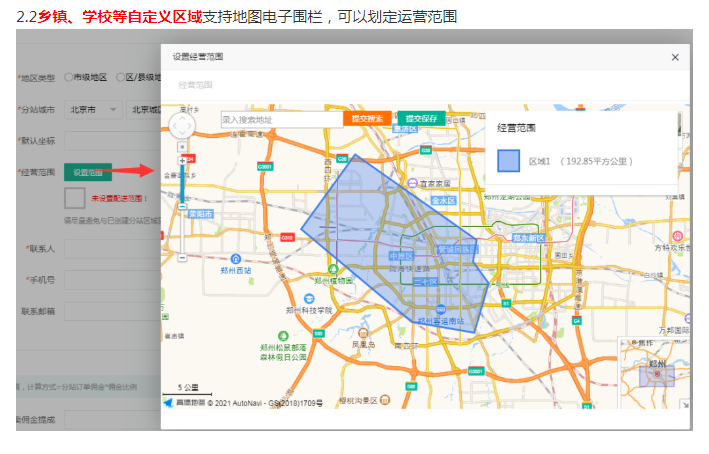The image size is (709, 454).
Task: Click the 录入搜索地址 search input field
Action: (x=281, y=119)
